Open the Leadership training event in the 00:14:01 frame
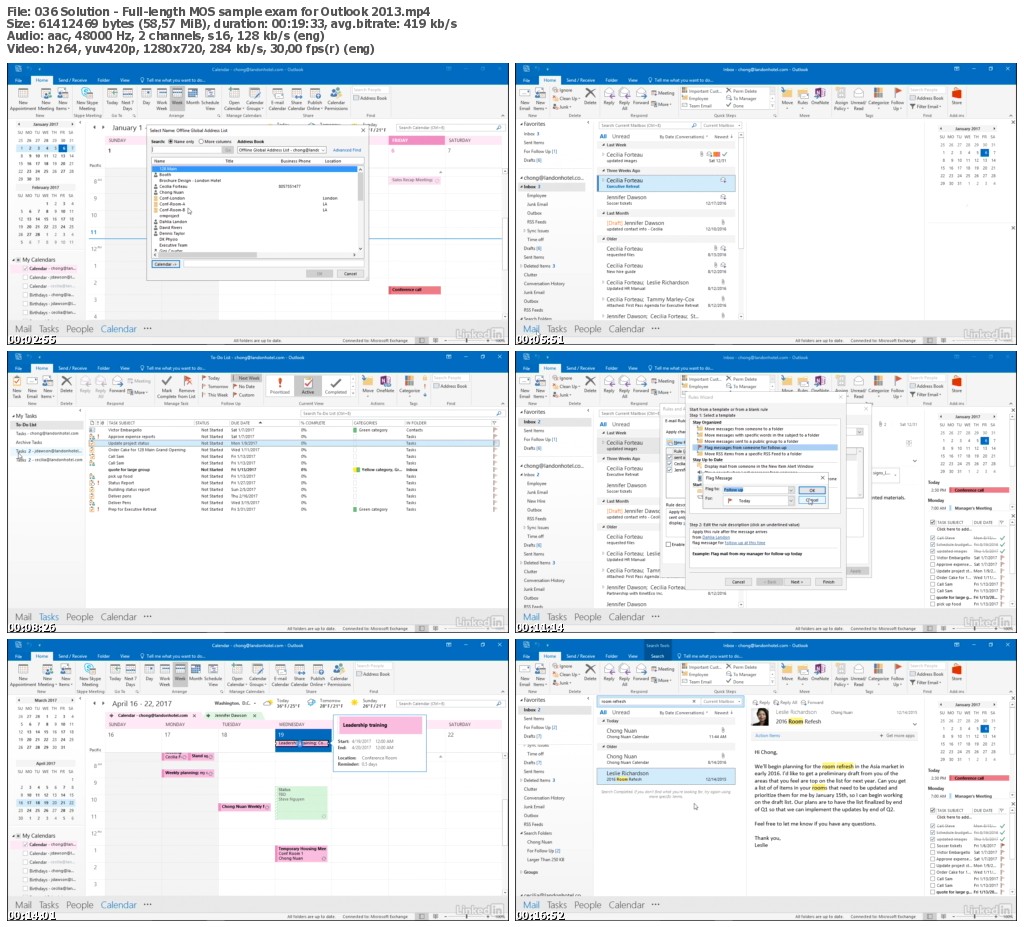This screenshot has width=1024, height=927. [303, 743]
